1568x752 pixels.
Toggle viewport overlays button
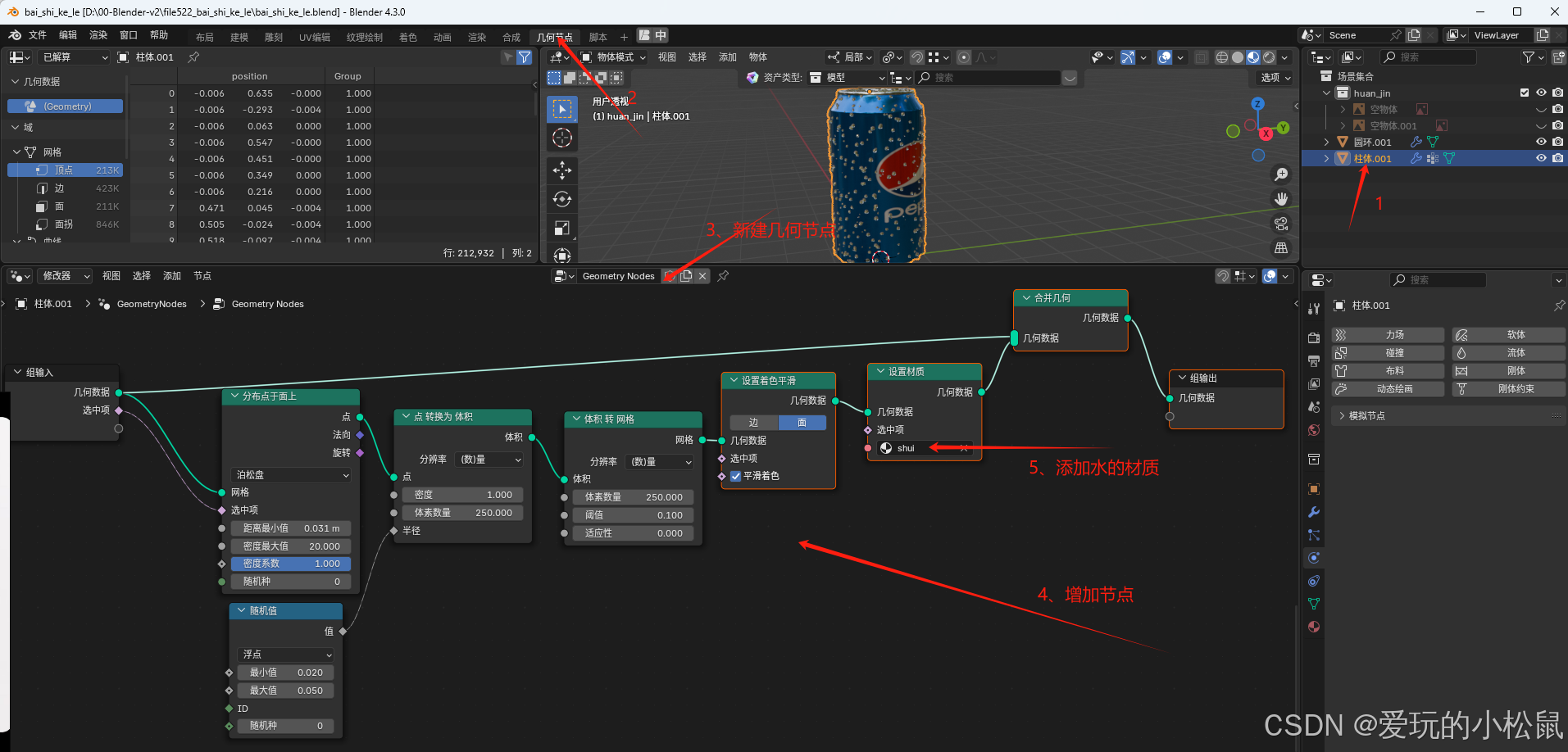coord(1165,57)
